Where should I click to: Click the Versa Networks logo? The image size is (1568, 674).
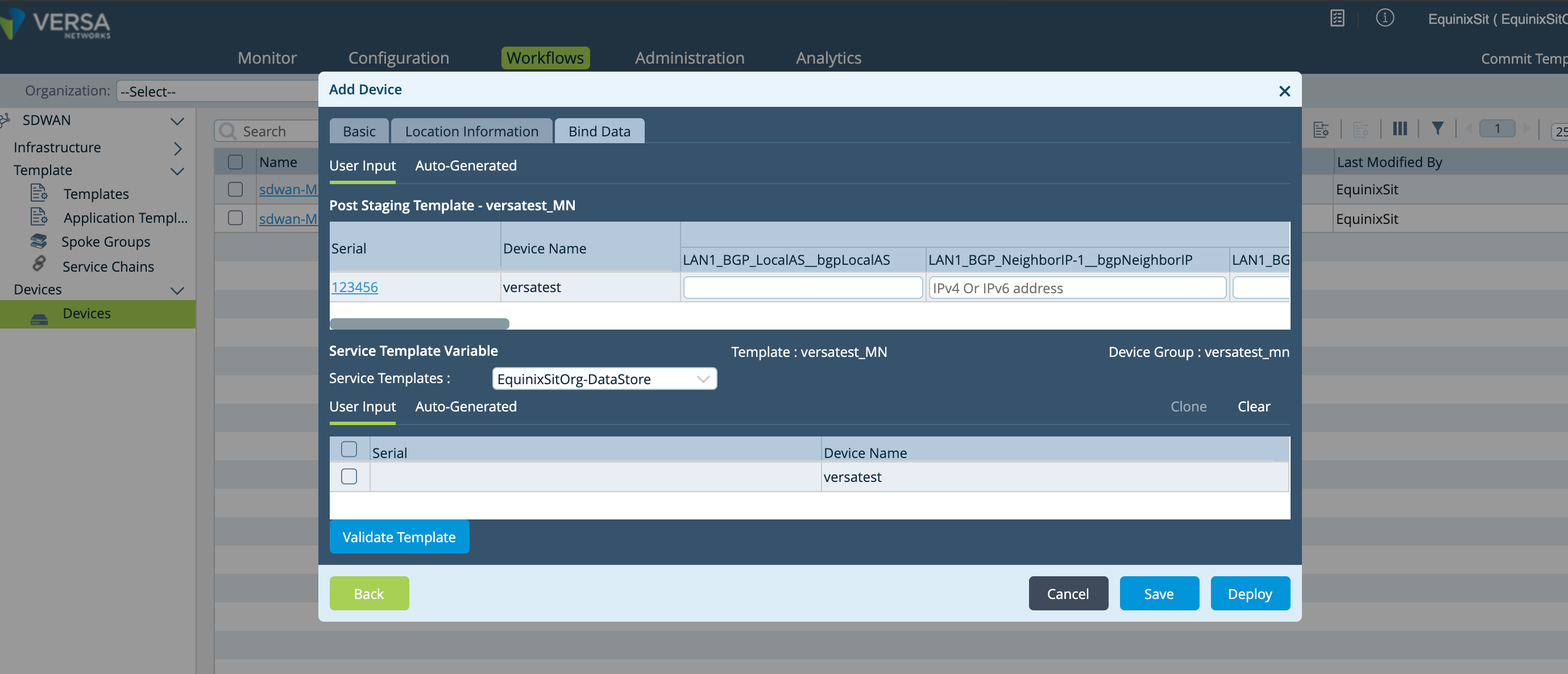click(x=56, y=24)
